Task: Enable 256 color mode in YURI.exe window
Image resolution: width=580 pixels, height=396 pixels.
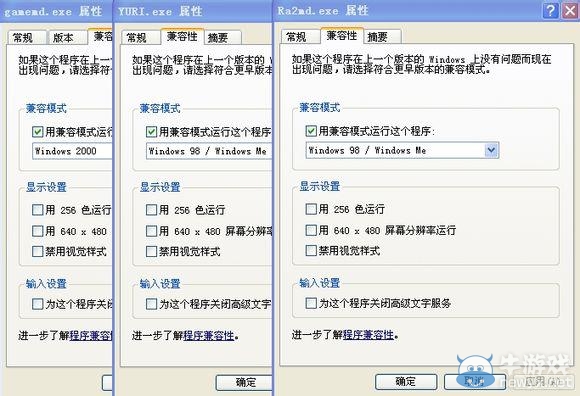Action: [x=151, y=210]
